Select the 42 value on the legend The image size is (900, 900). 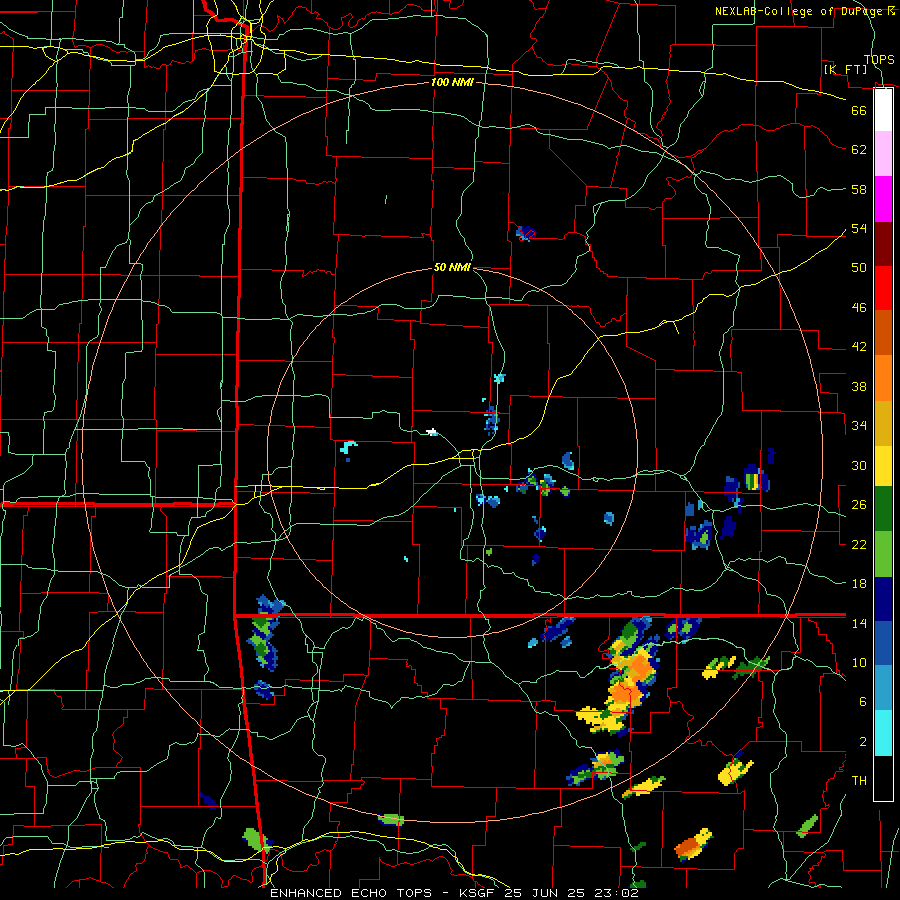859,347
